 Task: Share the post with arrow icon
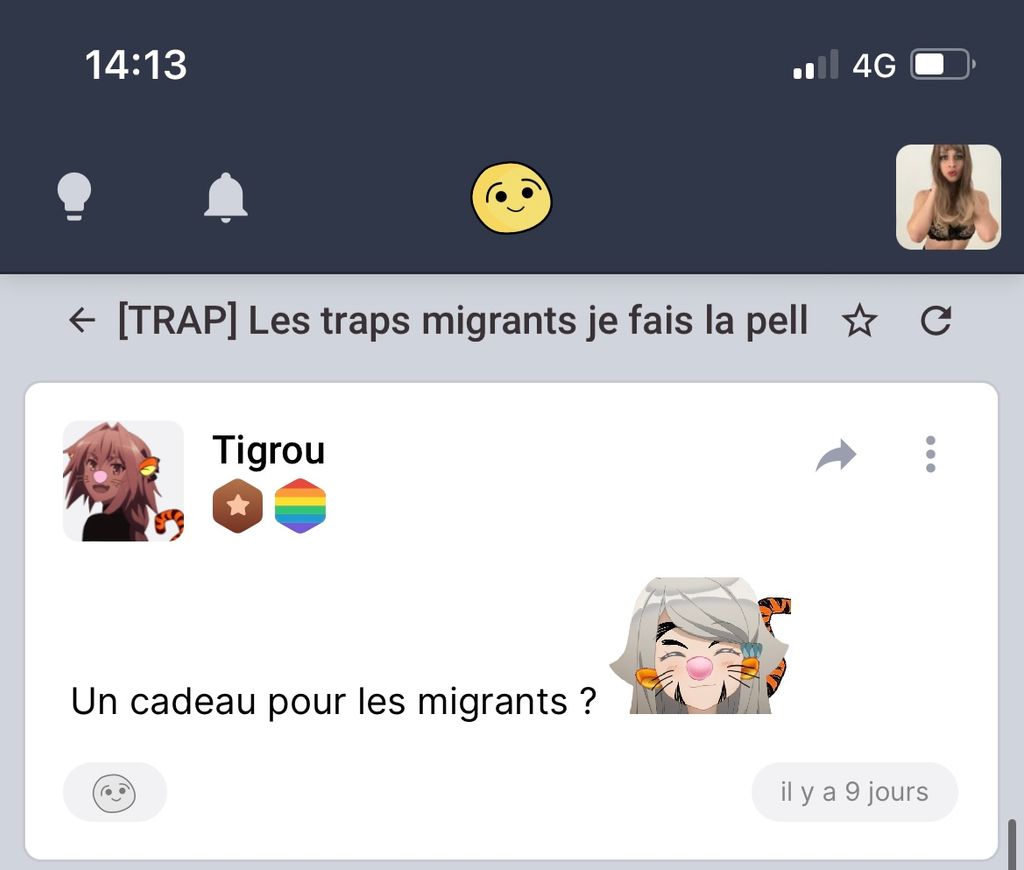pos(836,455)
